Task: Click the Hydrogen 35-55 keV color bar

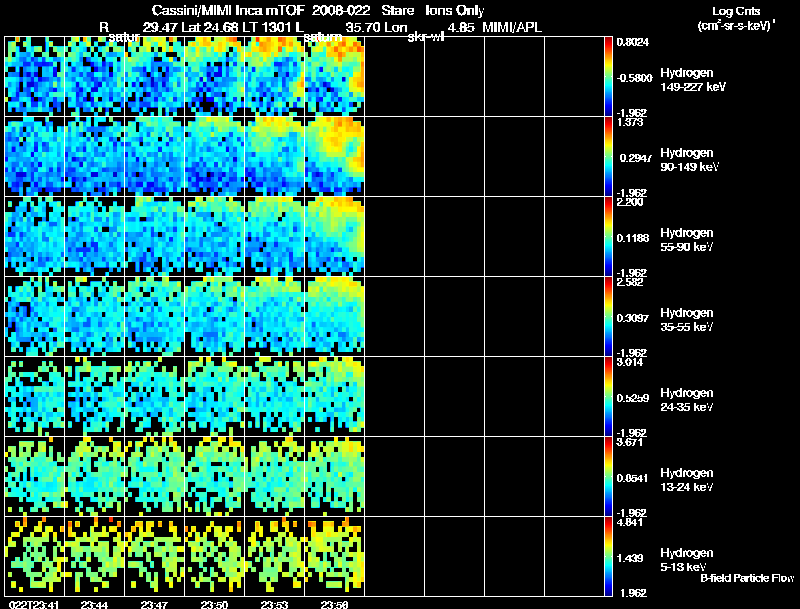Action: click(x=608, y=317)
